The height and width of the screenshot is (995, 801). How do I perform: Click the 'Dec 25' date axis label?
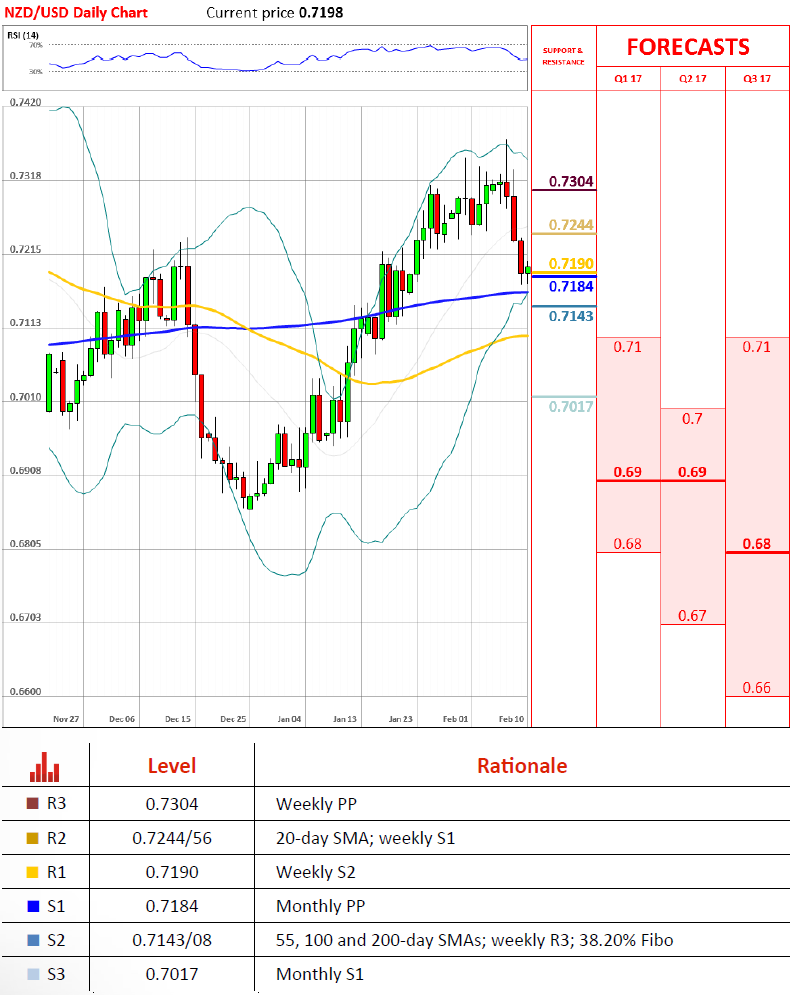pos(233,719)
